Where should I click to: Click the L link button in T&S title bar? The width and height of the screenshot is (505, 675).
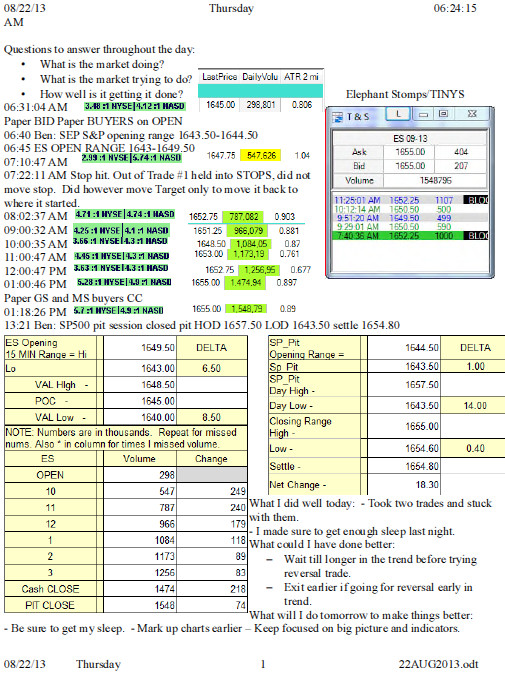click(x=399, y=114)
